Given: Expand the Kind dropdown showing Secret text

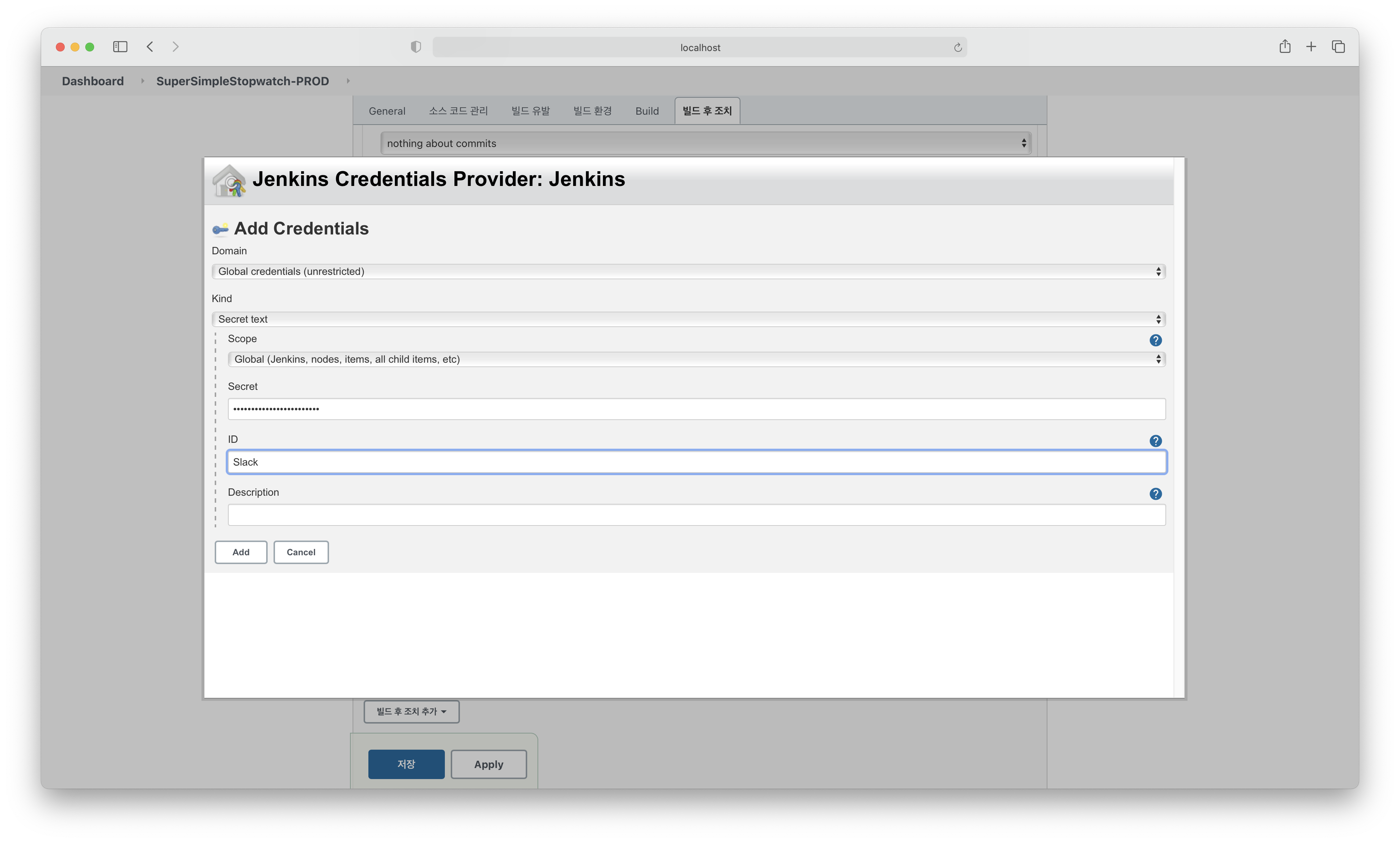Looking at the screenshot, I should [688, 319].
